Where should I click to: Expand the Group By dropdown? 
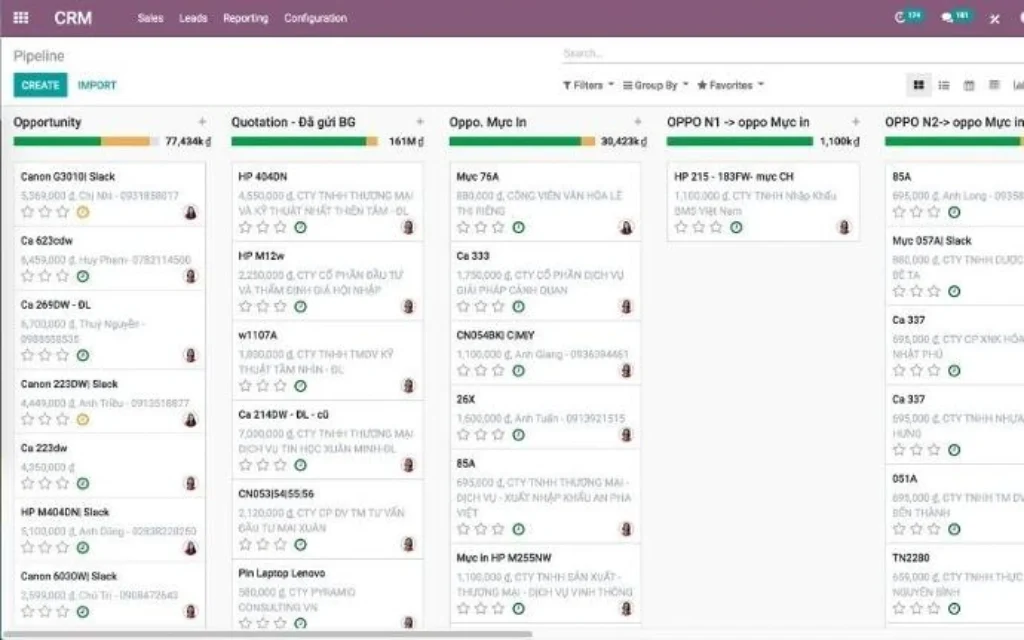point(655,85)
